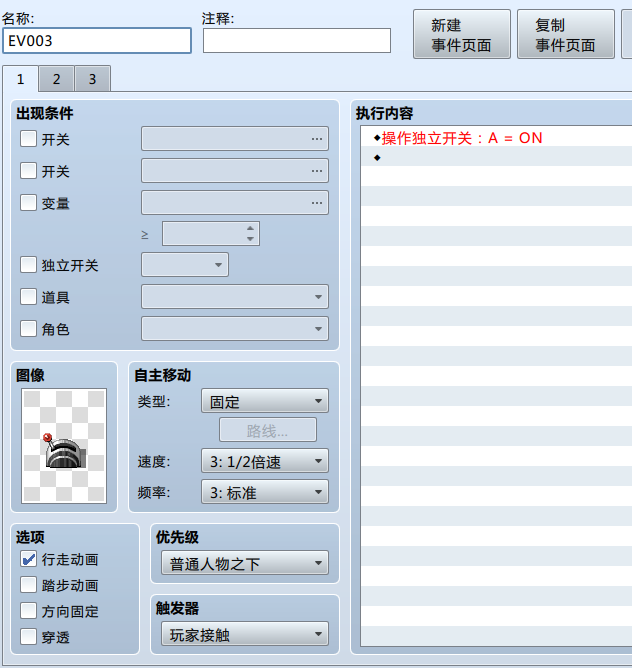Open the 触发器 dropdown showing 玩家接触
Viewport: 632px width, 668px height.
[245, 634]
